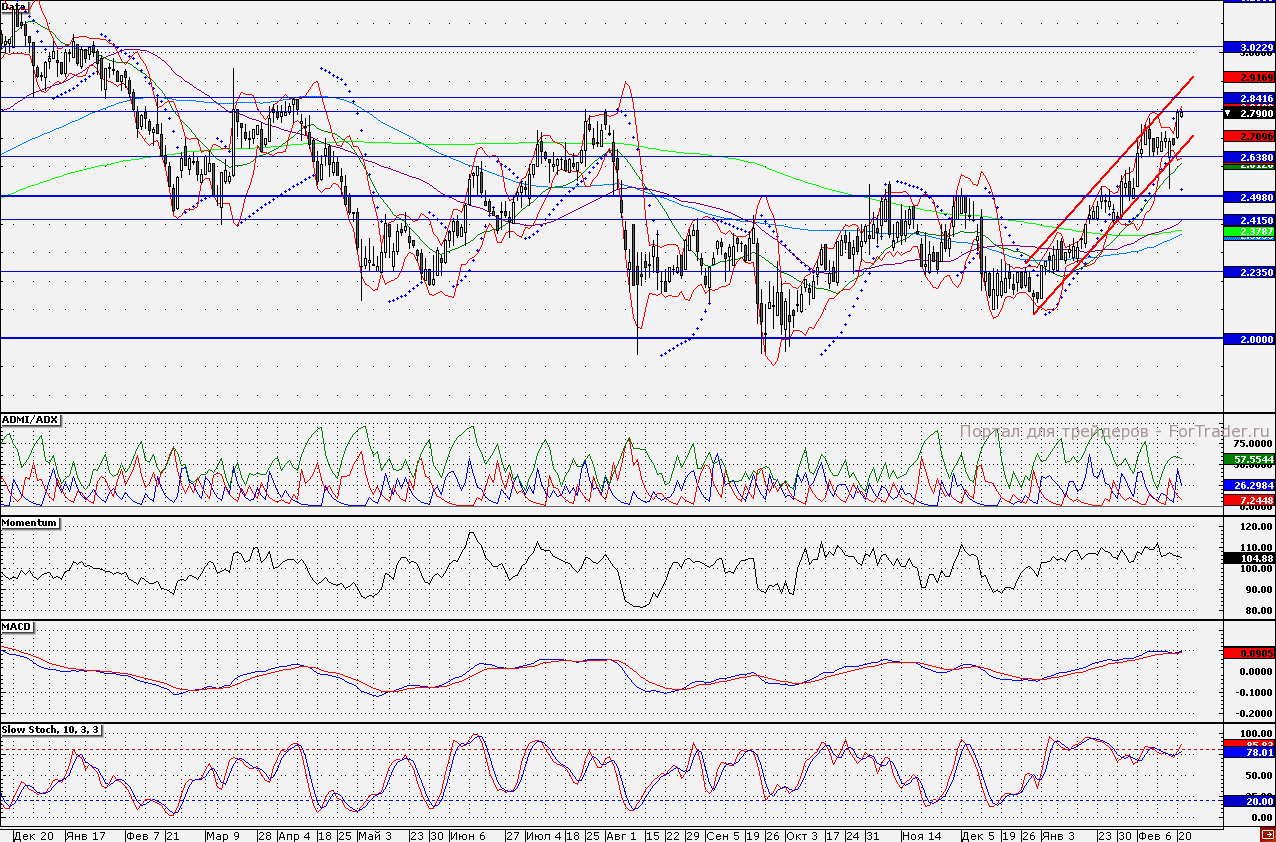The height and width of the screenshot is (842, 1276).
Task: Click the MACD indicator panel label
Action: (17, 627)
